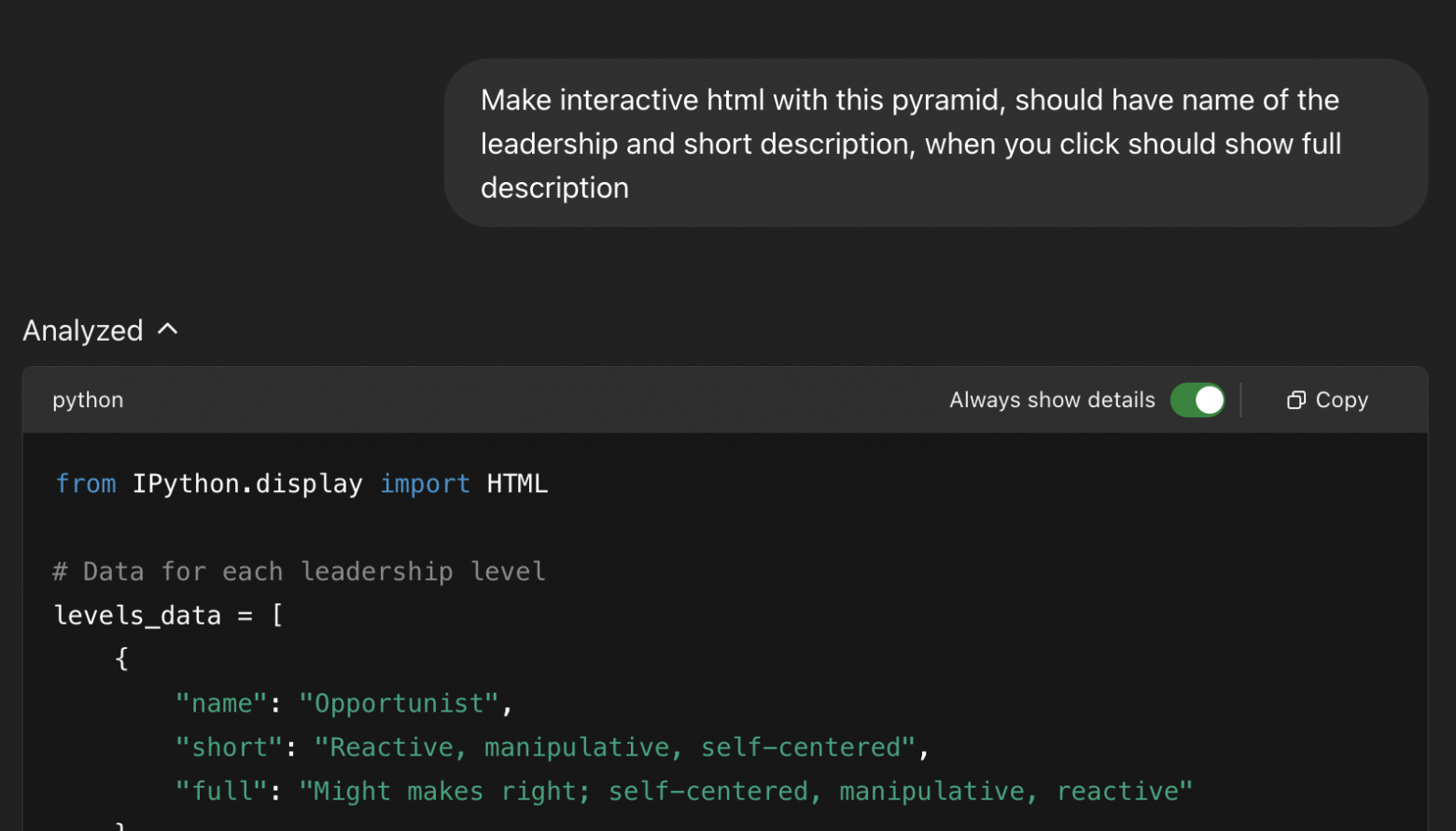The width and height of the screenshot is (1456, 831).
Task: Click HTML in the import line
Action: 517,484
